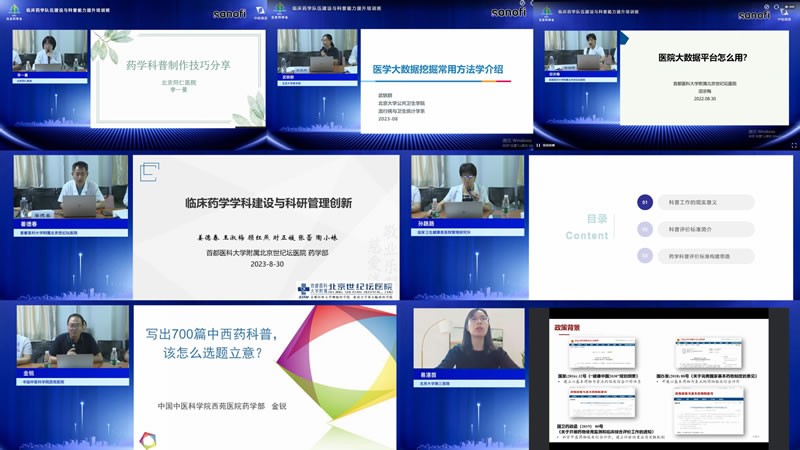Click the square bracket icon on 临床药学学科建设 slide
Screen dimensions: 800x450
click(149, 172)
